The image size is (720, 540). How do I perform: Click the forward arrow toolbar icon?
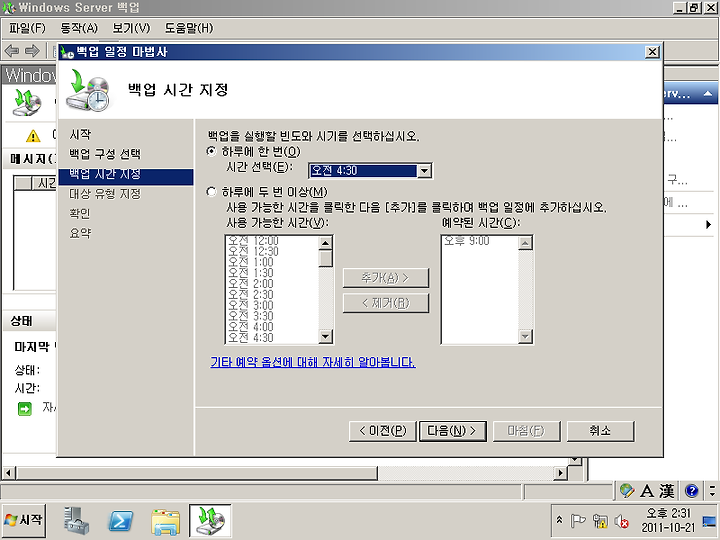(x=32, y=51)
